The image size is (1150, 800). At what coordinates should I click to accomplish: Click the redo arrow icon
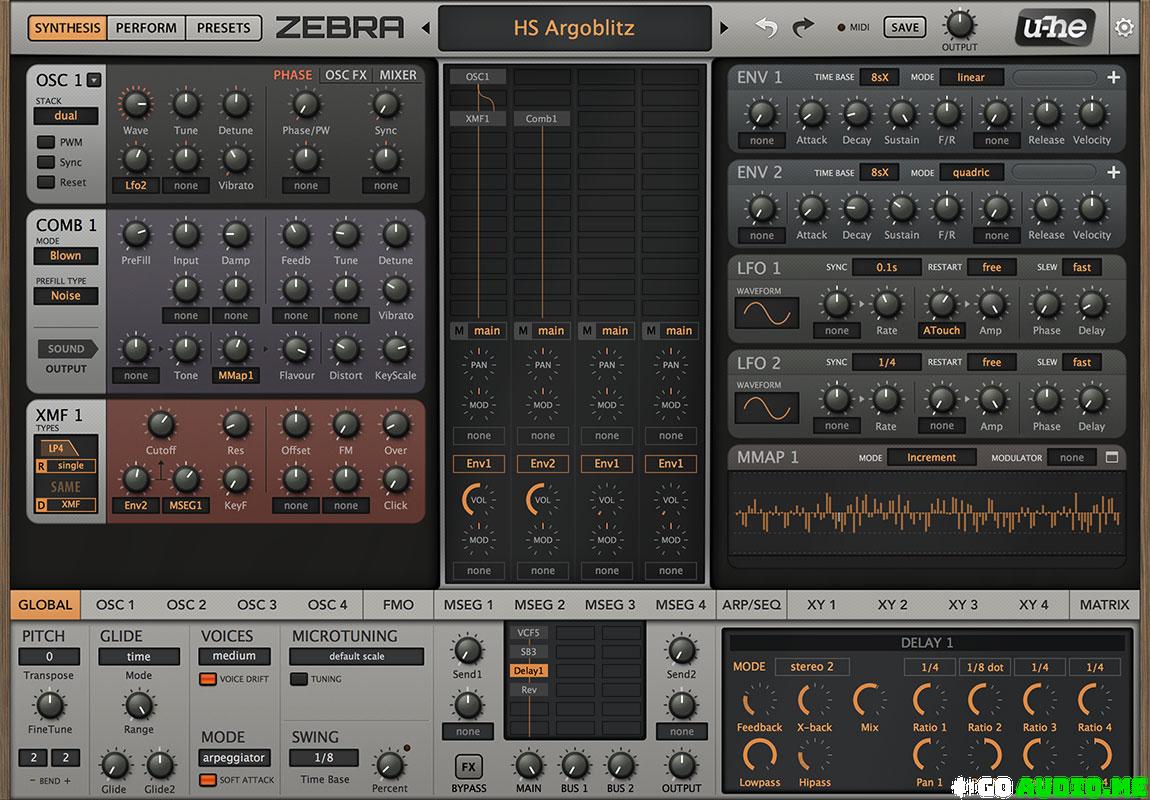tap(804, 28)
